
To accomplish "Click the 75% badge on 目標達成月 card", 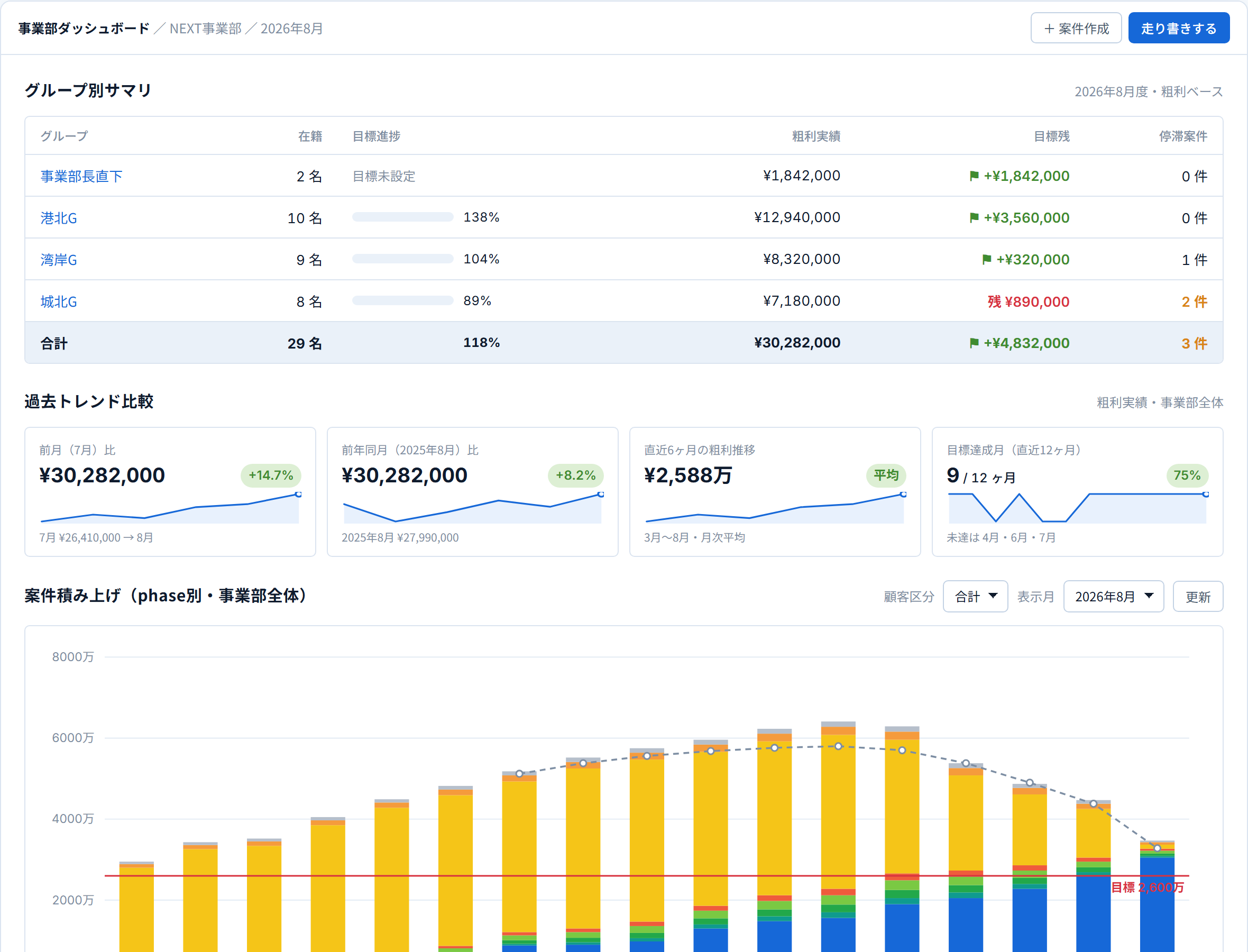I will [x=1187, y=475].
